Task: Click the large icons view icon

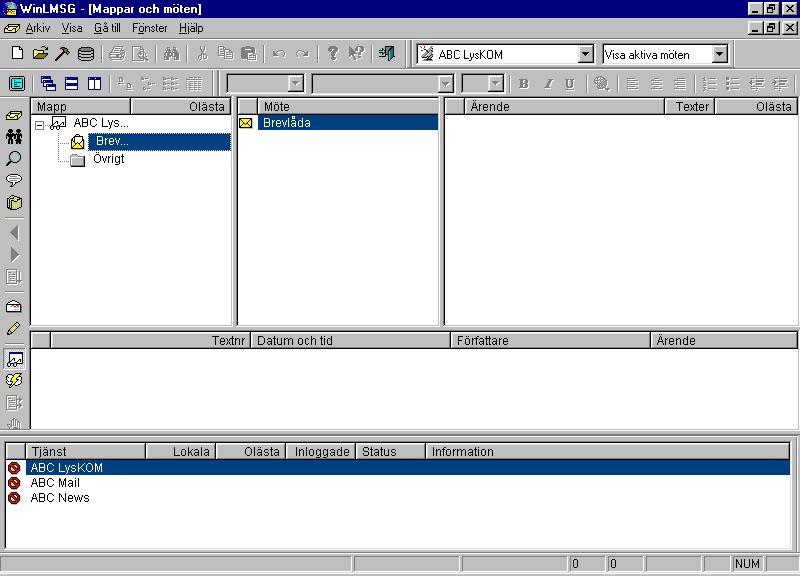Action: [125, 84]
